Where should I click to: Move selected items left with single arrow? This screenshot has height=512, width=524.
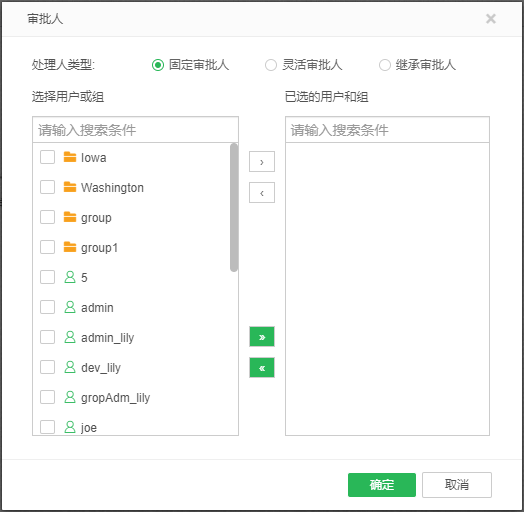[262, 193]
